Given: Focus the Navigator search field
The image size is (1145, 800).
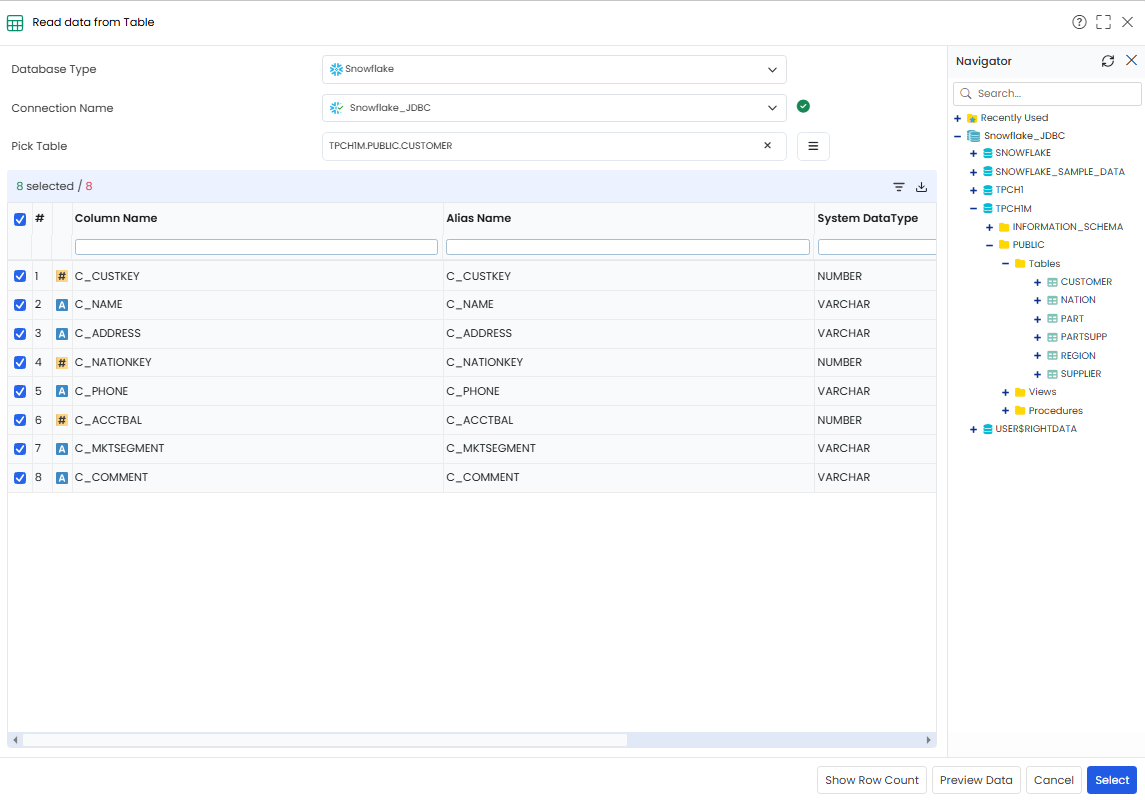Looking at the screenshot, I should (1047, 93).
